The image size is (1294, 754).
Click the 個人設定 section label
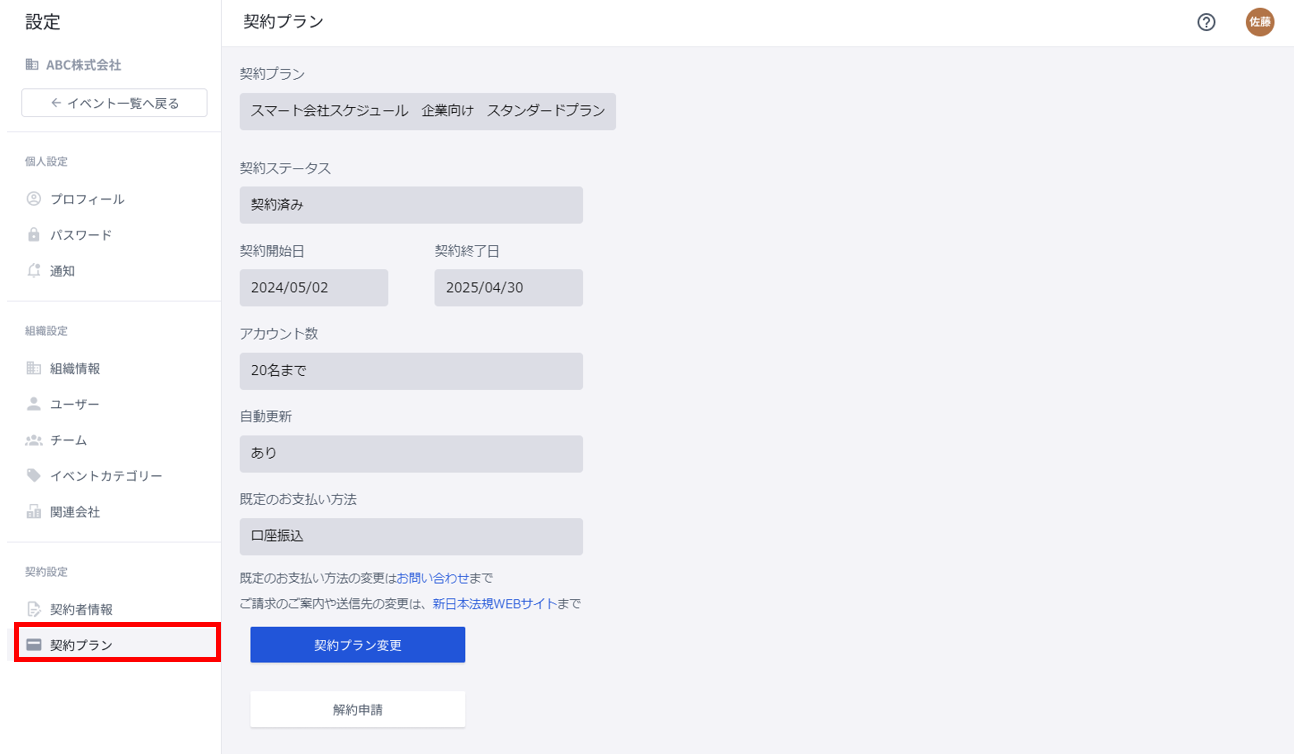(46, 161)
